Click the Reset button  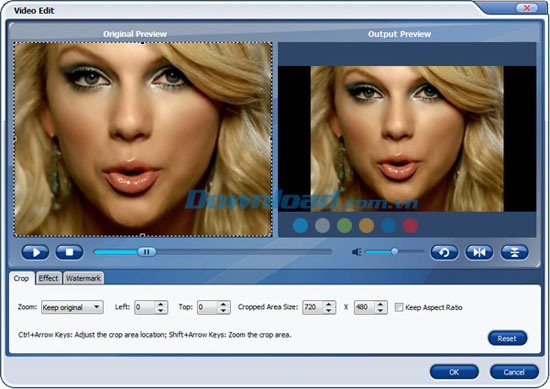coord(507,338)
